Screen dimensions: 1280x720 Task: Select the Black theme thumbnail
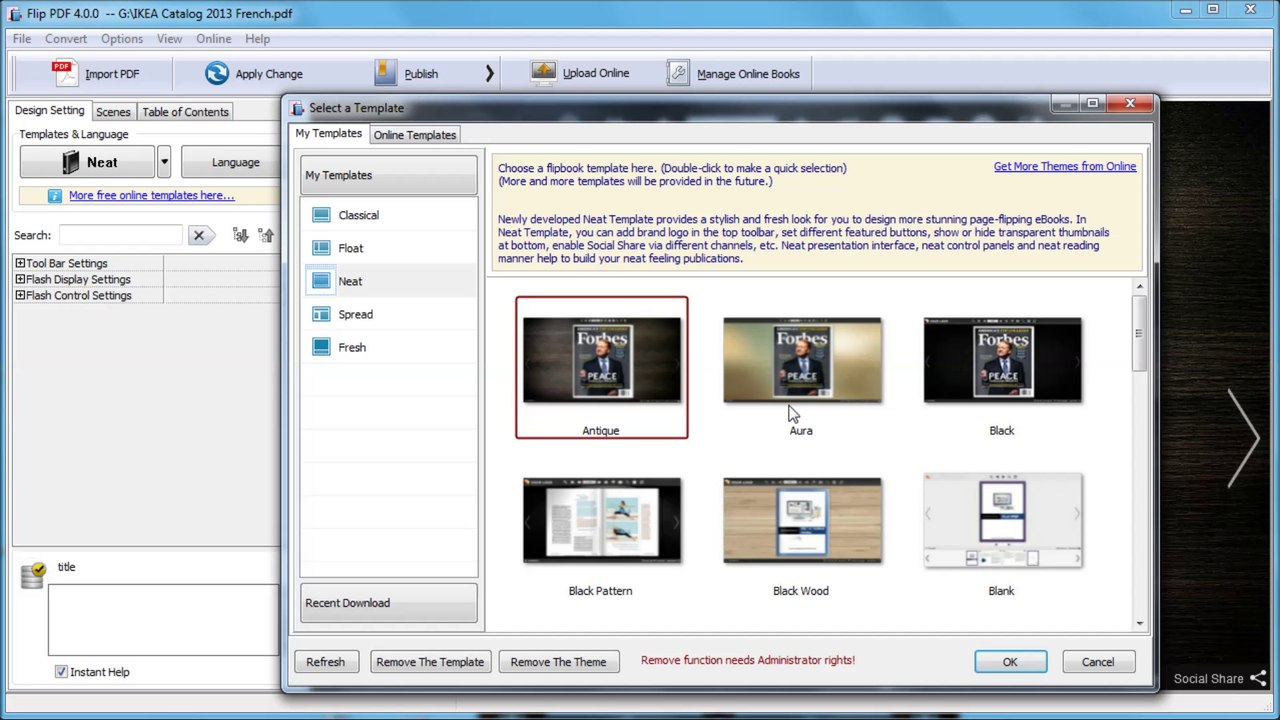coord(1002,361)
